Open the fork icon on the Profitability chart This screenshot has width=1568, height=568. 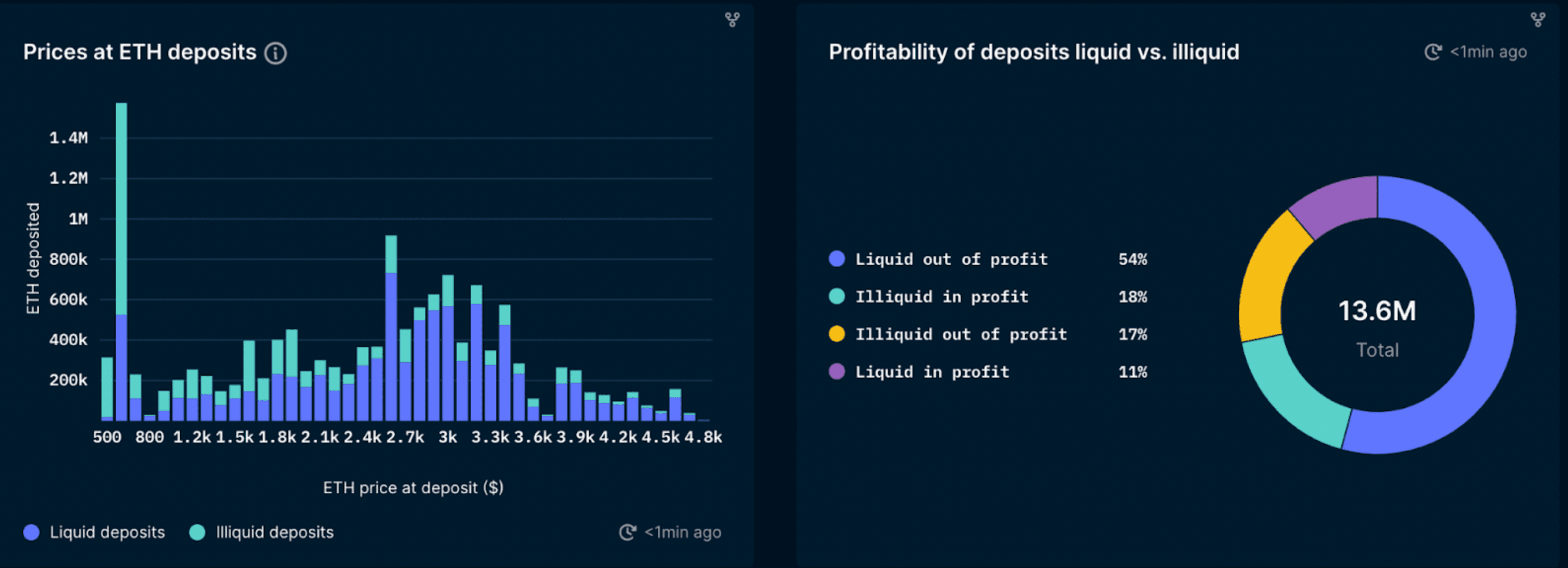[1537, 19]
